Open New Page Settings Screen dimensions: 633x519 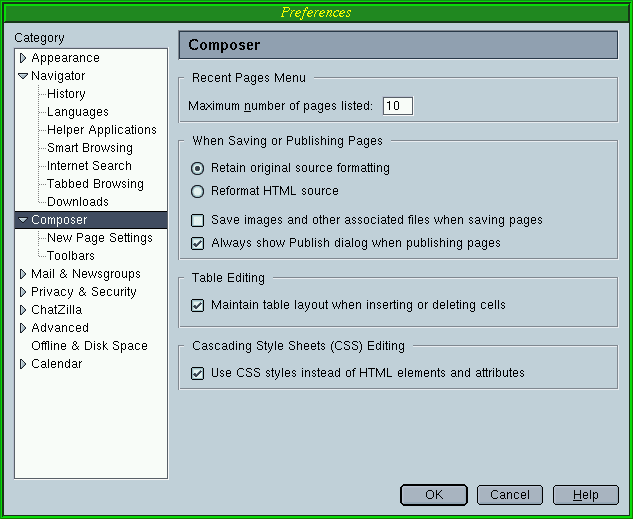pyautogui.click(x=100, y=238)
